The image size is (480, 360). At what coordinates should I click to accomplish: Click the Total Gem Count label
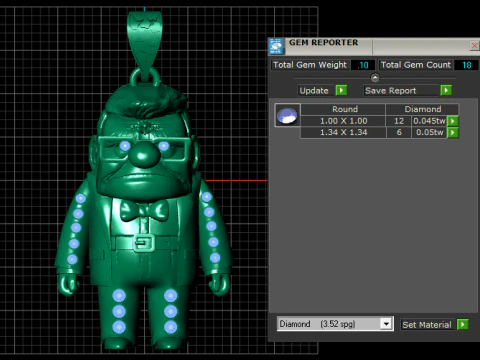pyautogui.click(x=416, y=65)
